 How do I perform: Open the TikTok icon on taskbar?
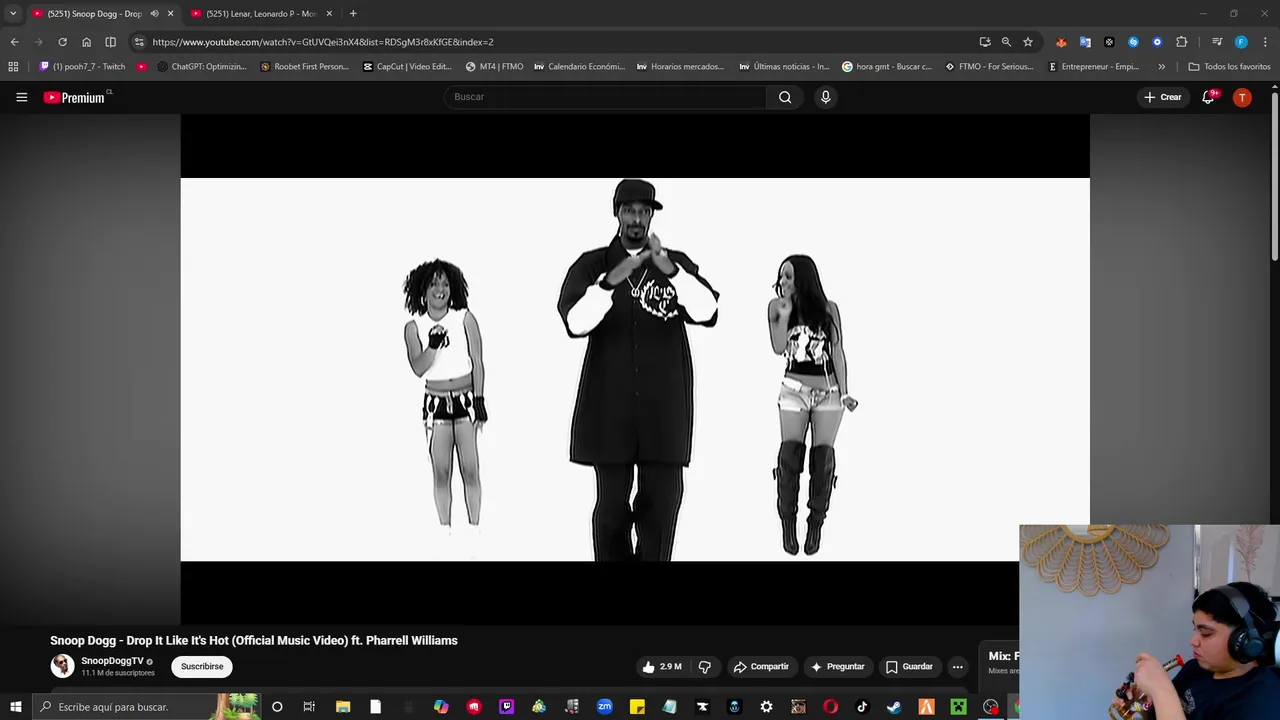point(862,707)
